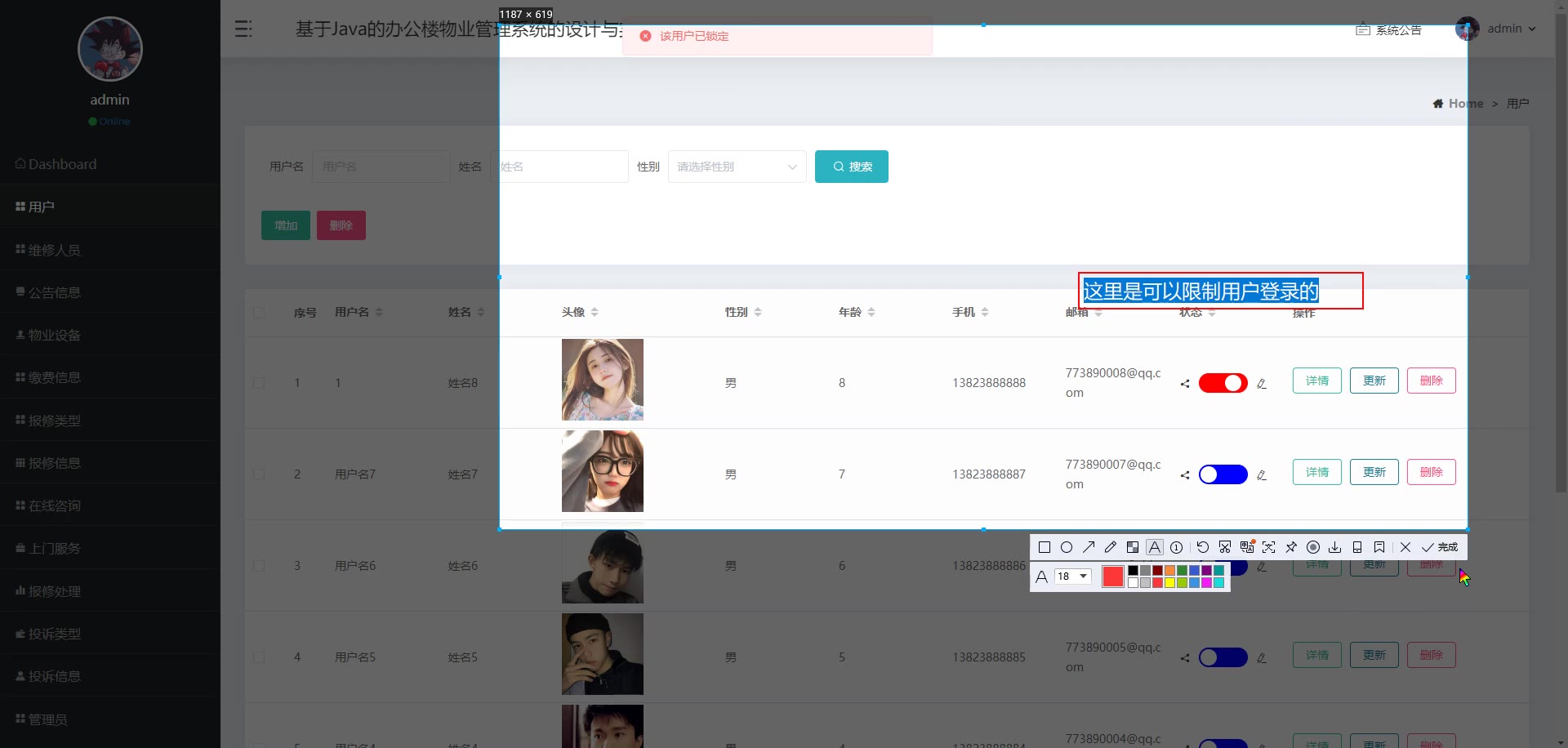
Task: Check the checkbox for row 1
Action: click(259, 383)
